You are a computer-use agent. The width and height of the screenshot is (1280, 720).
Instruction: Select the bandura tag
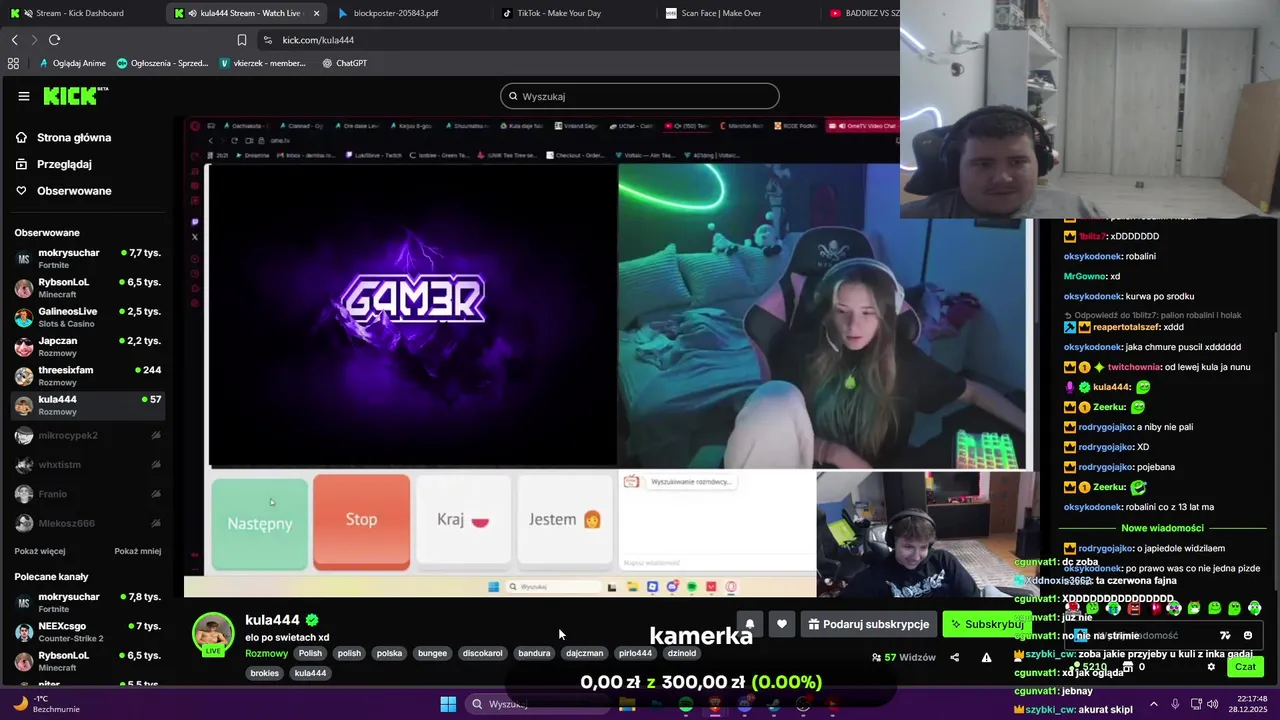(x=534, y=653)
